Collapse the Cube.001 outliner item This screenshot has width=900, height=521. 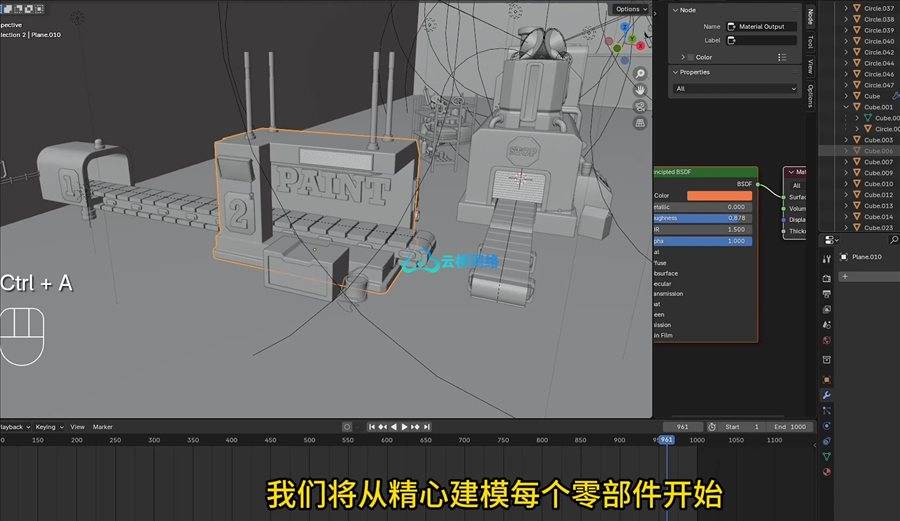pos(846,107)
